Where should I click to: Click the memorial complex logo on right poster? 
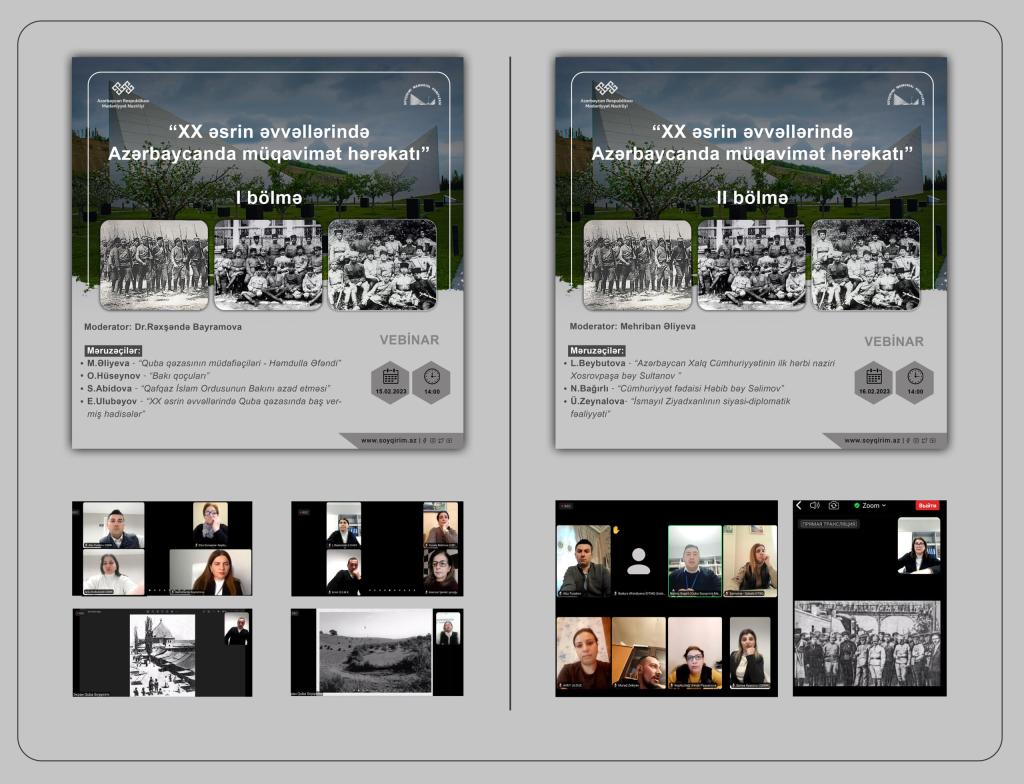(906, 95)
